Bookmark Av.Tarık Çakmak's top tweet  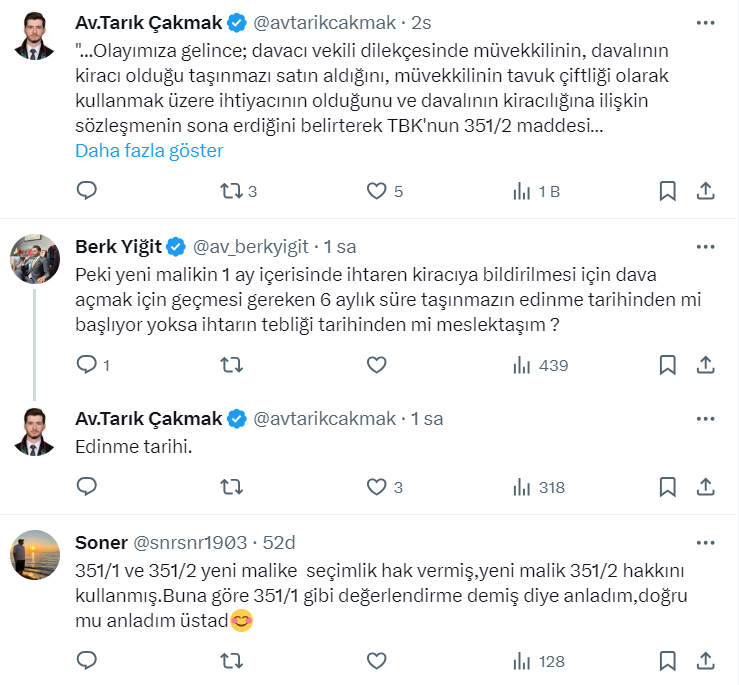point(668,191)
